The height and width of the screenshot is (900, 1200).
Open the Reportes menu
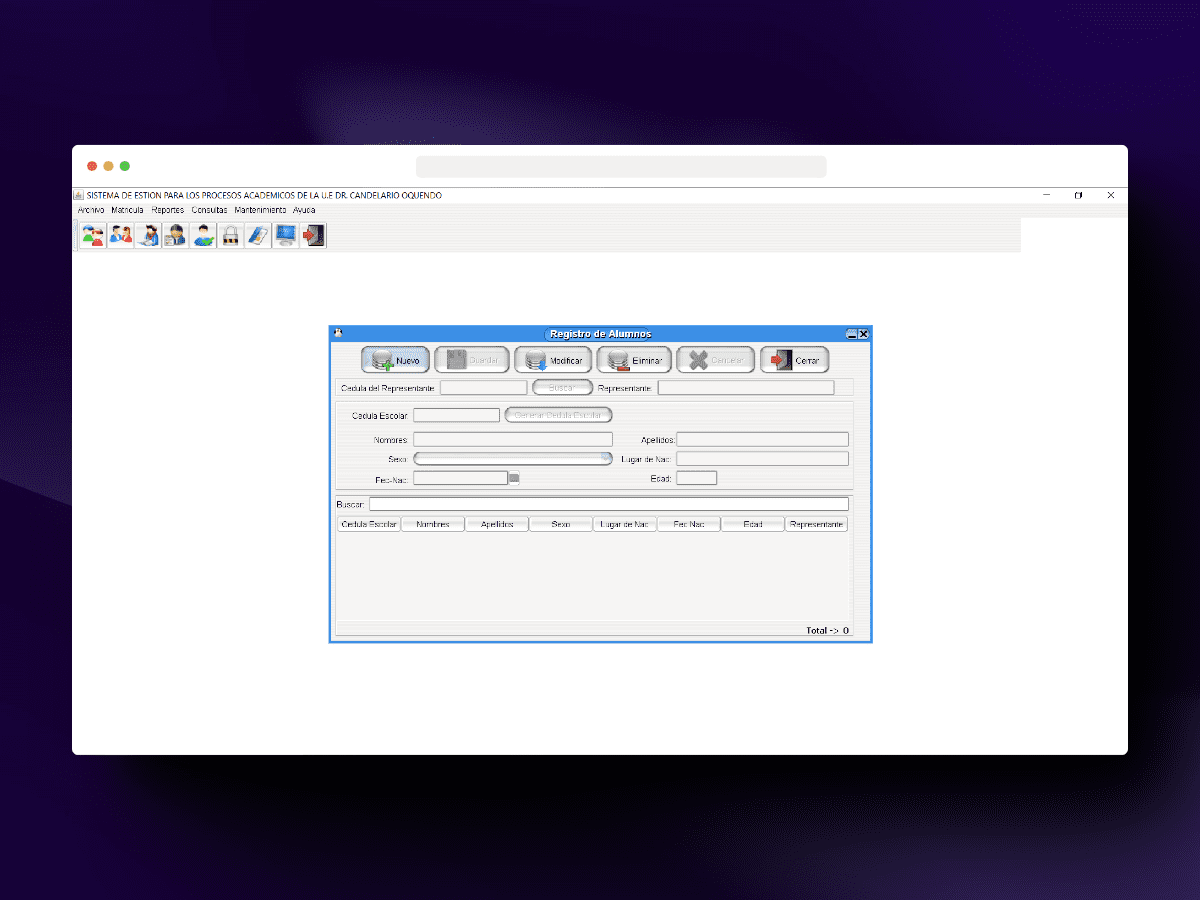coord(167,210)
